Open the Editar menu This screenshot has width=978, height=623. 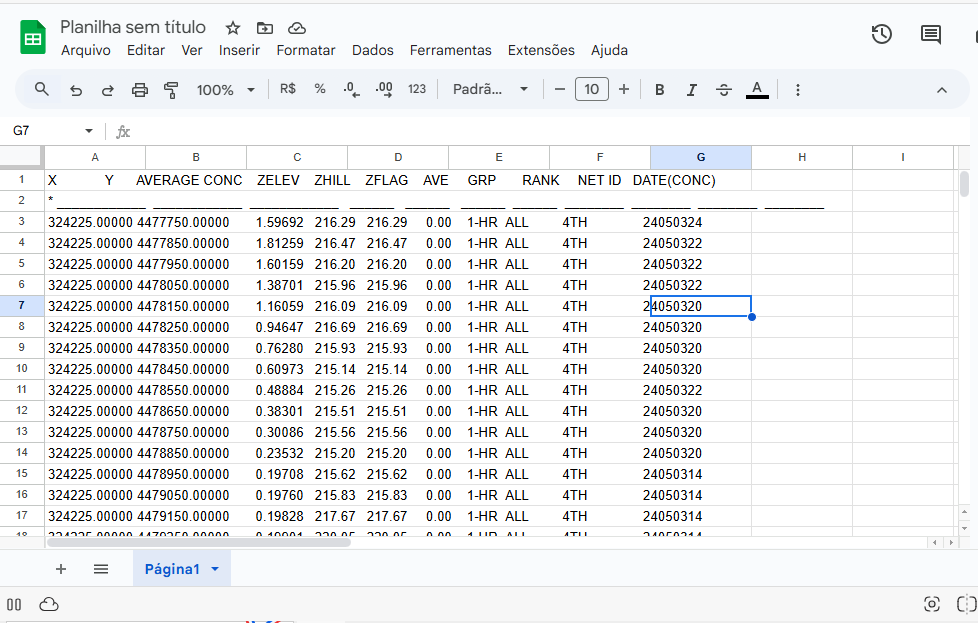(146, 51)
